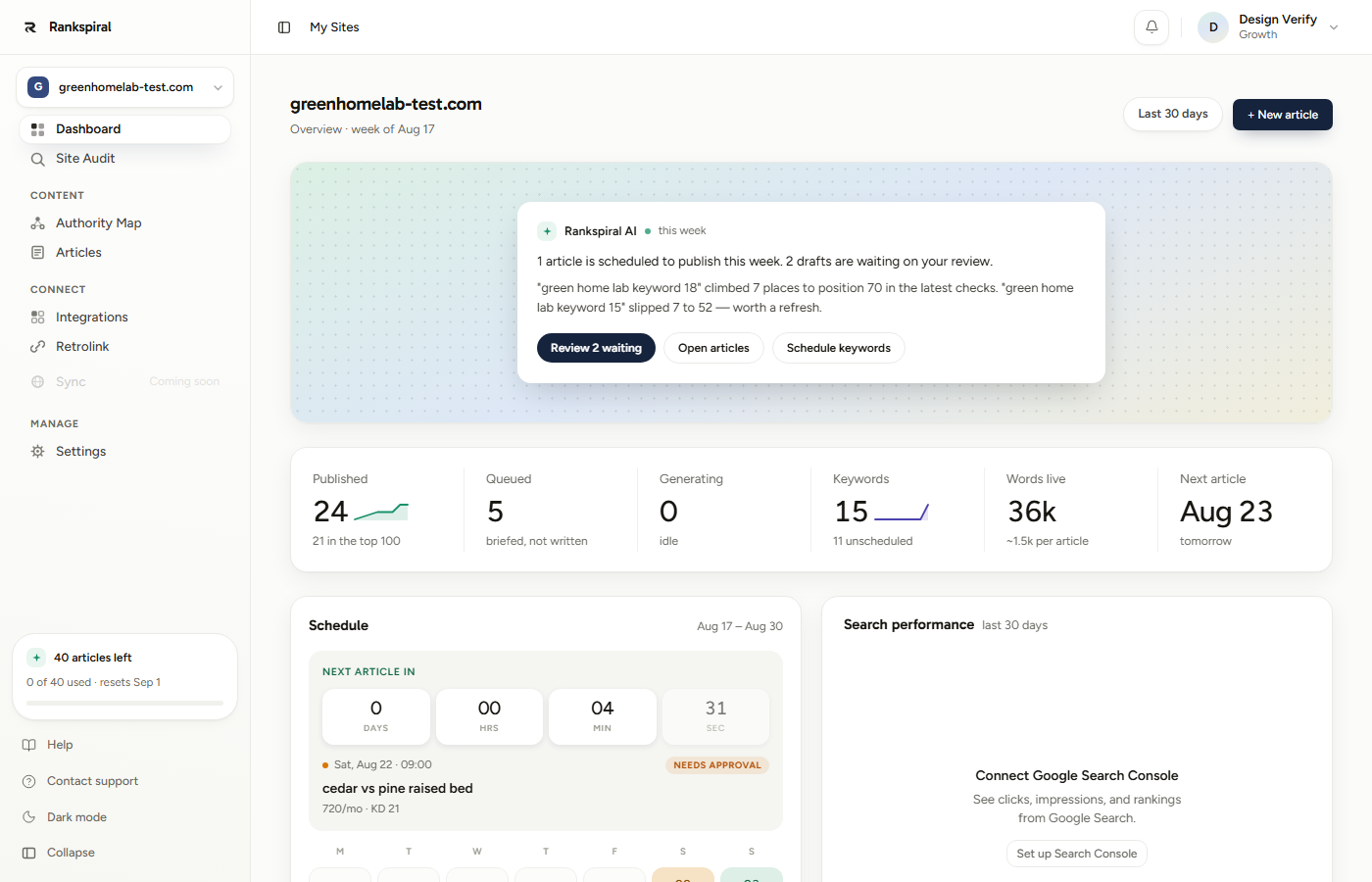Go to Dashboard in sidebar

(125, 129)
